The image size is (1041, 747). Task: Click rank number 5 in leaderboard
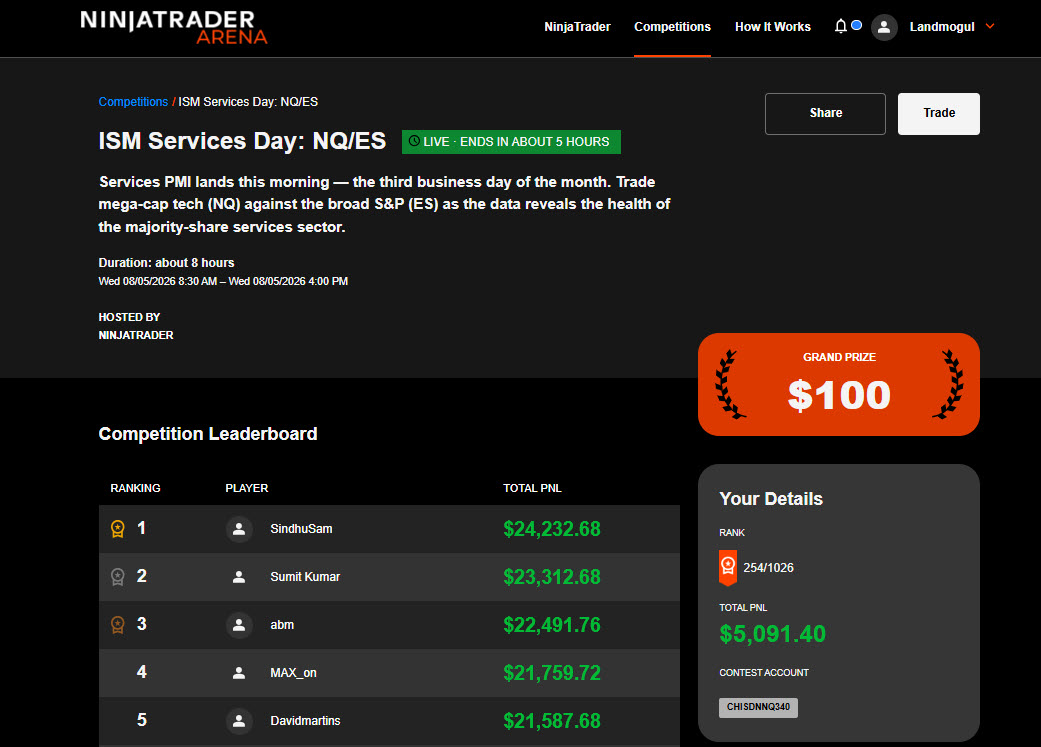click(x=141, y=720)
